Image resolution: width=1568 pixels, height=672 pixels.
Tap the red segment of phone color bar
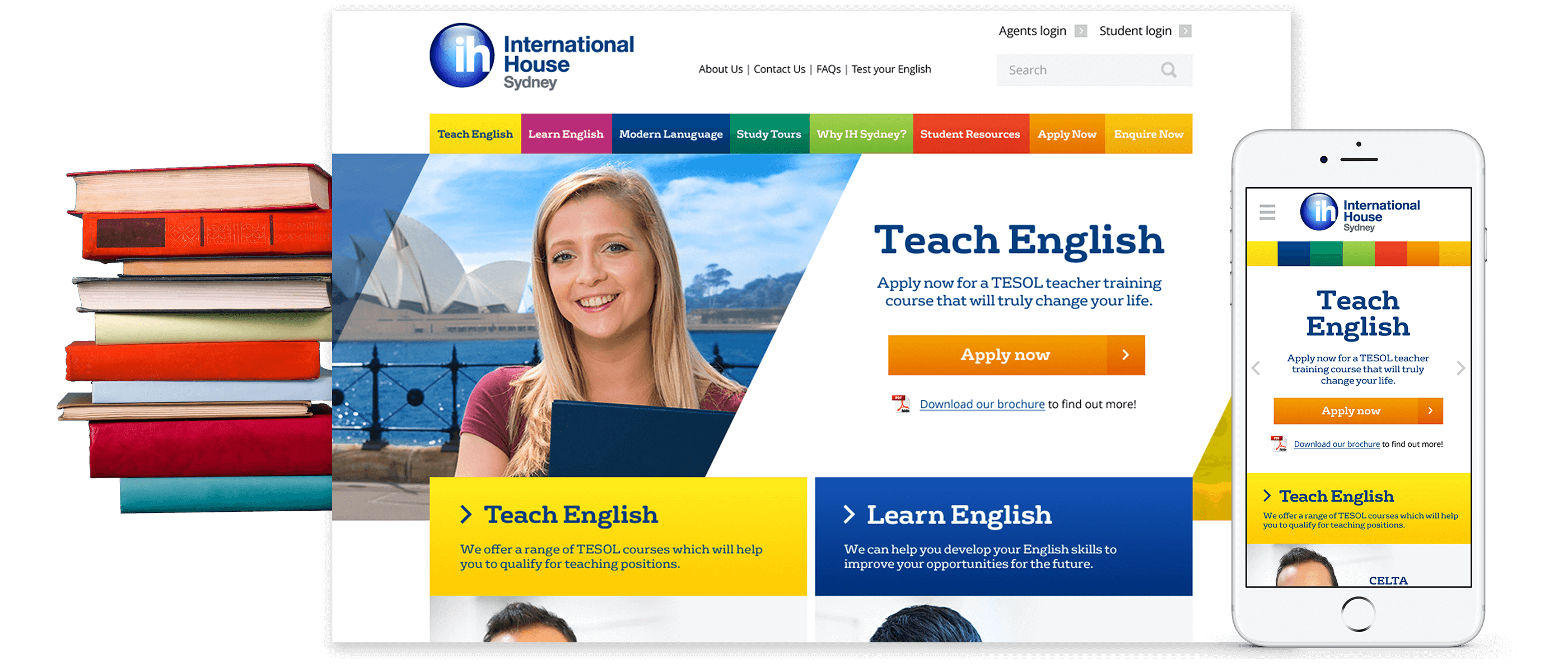click(1391, 254)
